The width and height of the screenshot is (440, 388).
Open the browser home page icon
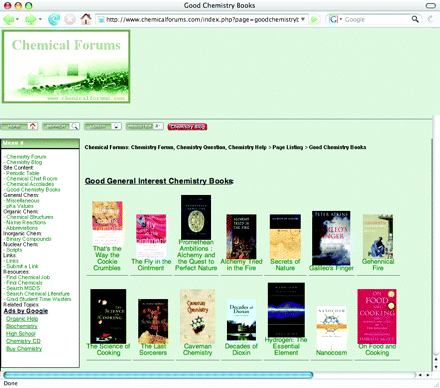(x=86, y=19)
